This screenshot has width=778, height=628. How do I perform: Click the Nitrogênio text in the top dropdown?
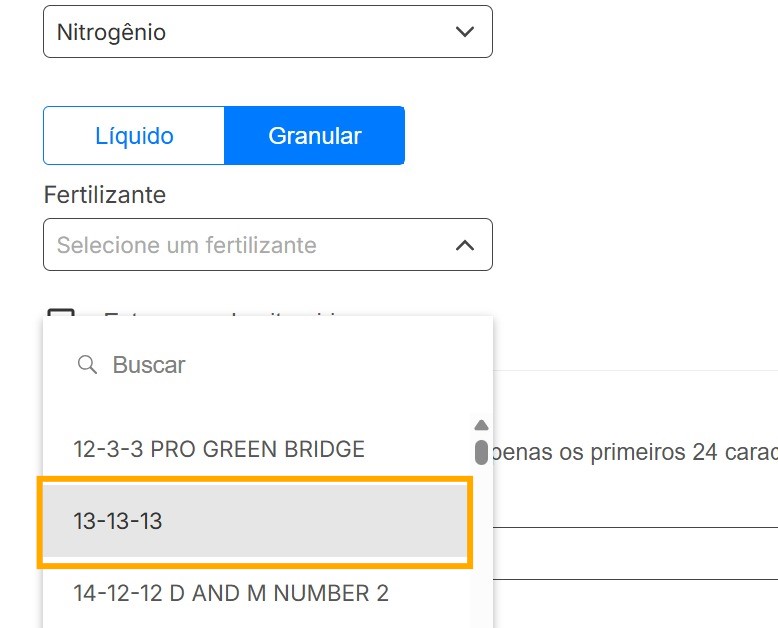point(111,32)
